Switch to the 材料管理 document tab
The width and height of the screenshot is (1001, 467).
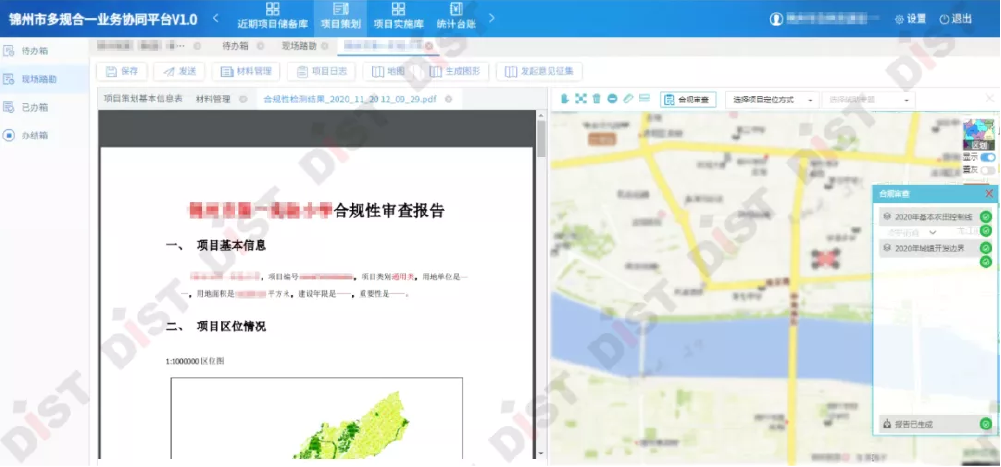(x=213, y=100)
